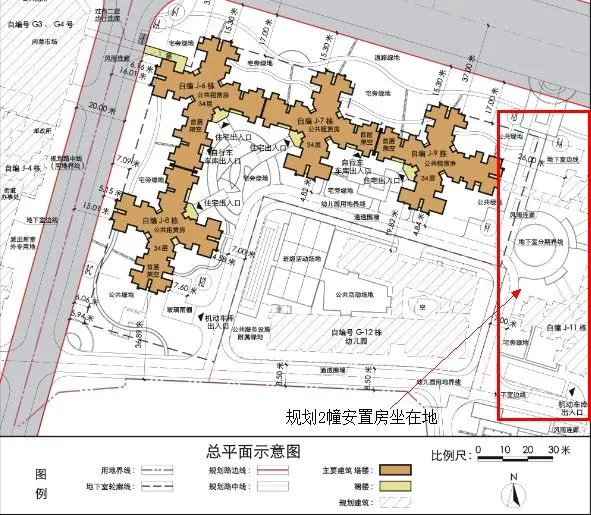Click the arrow above right-side 机动车库出入口 label
The width and height of the screenshot is (591, 515).
tap(572, 392)
